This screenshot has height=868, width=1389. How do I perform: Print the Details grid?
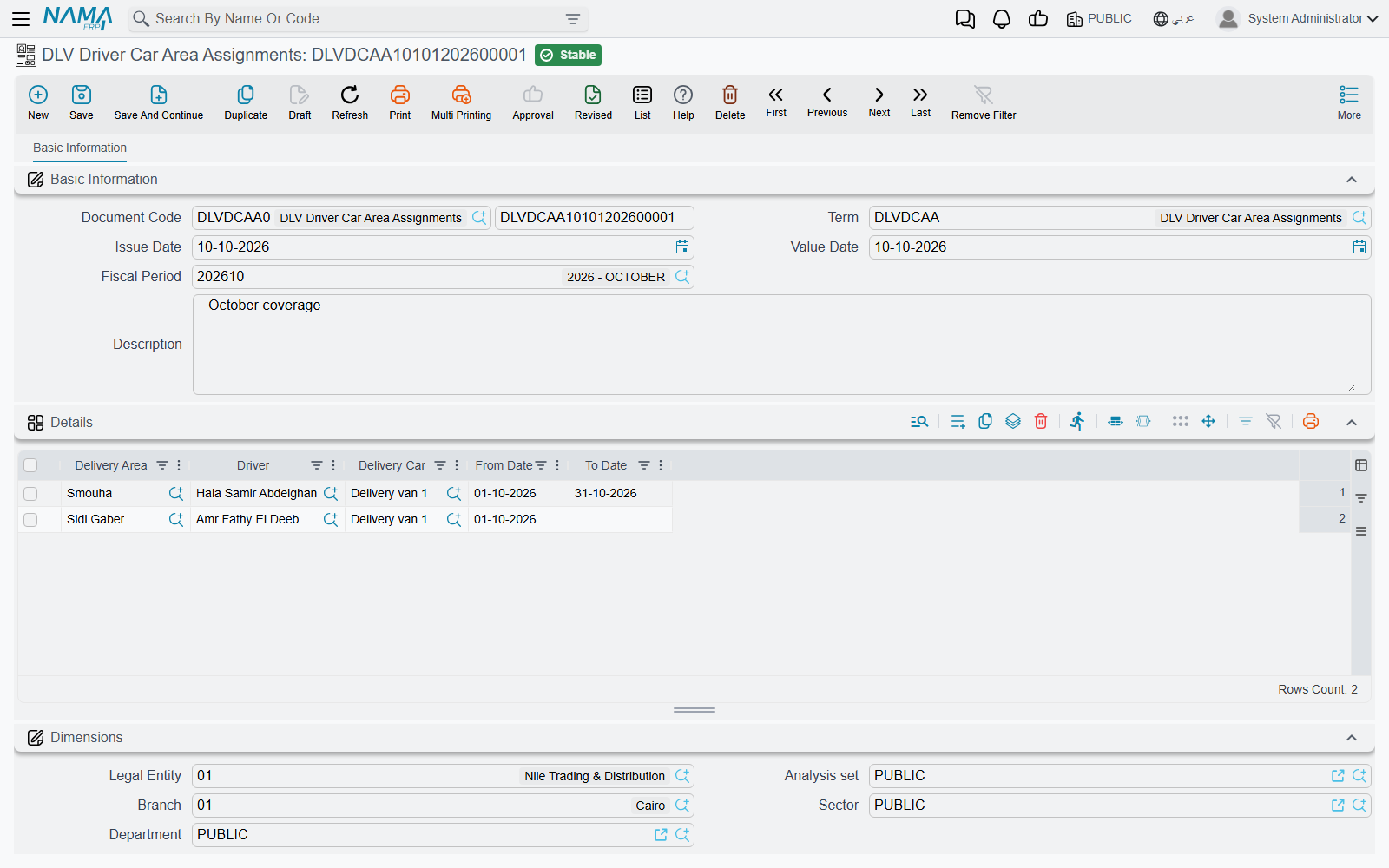(x=1311, y=422)
